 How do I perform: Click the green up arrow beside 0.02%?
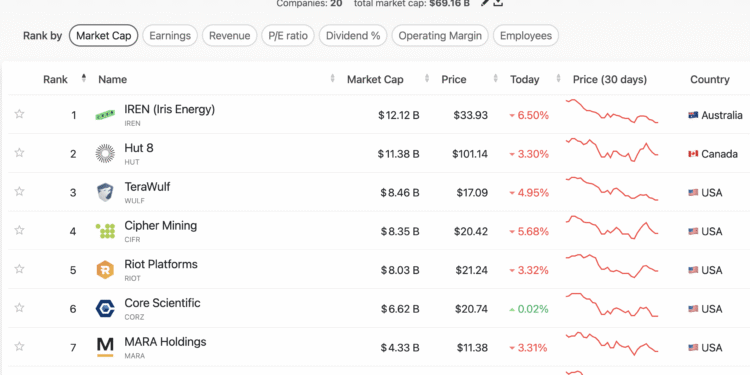coord(512,309)
